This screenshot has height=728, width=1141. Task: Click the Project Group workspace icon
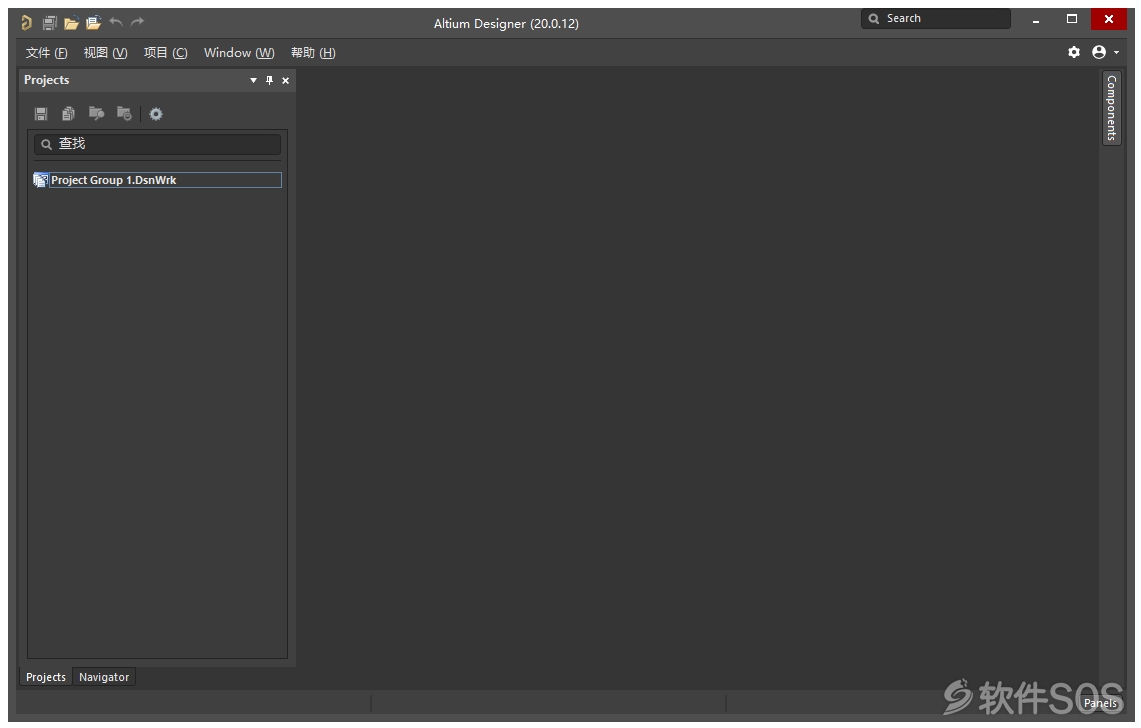point(41,180)
